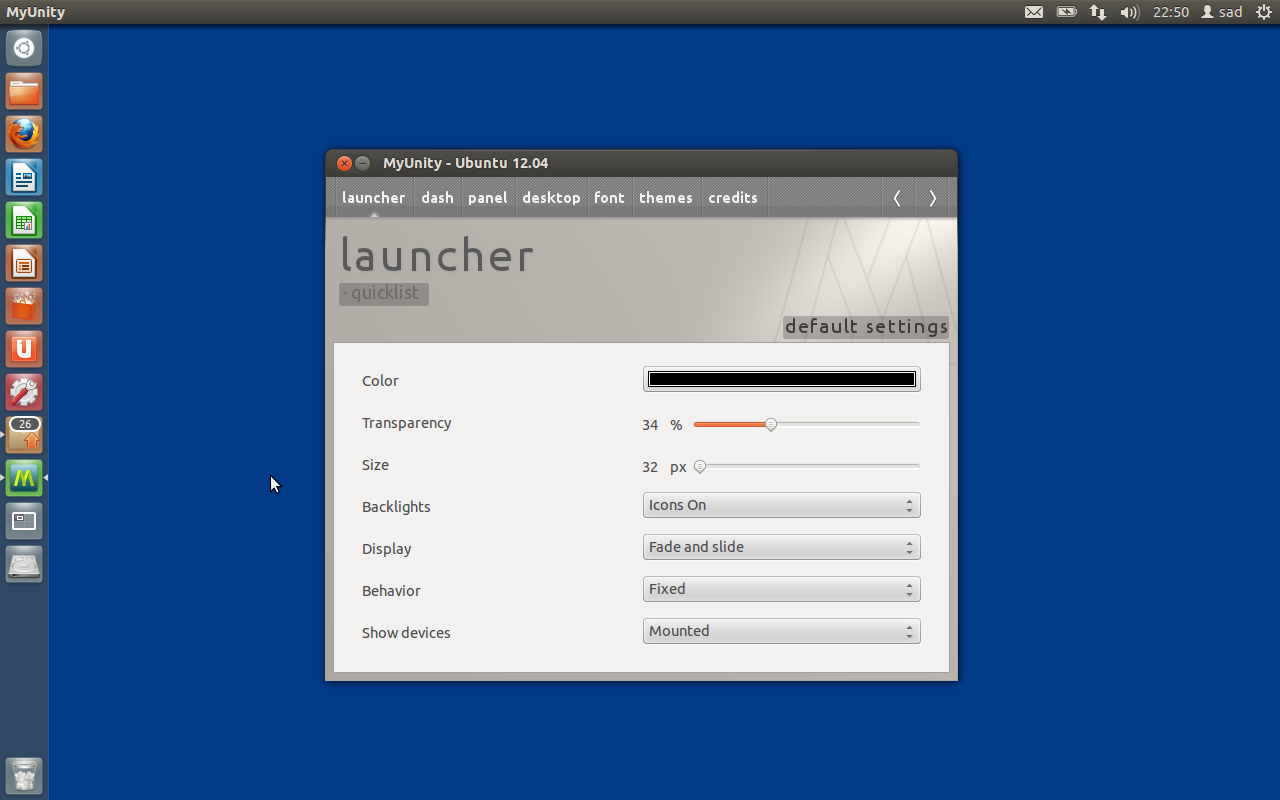Viewport: 1280px width, 800px height.
Task: Open Workspace Switcher launcher icon
Action: point(24,521)
